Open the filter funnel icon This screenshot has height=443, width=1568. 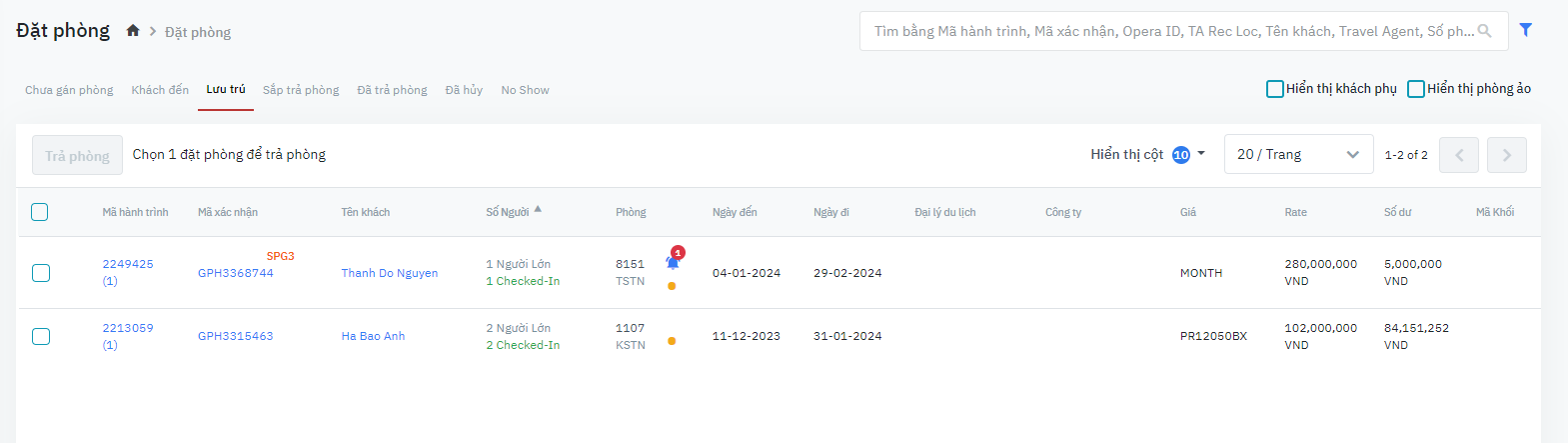1526,30
